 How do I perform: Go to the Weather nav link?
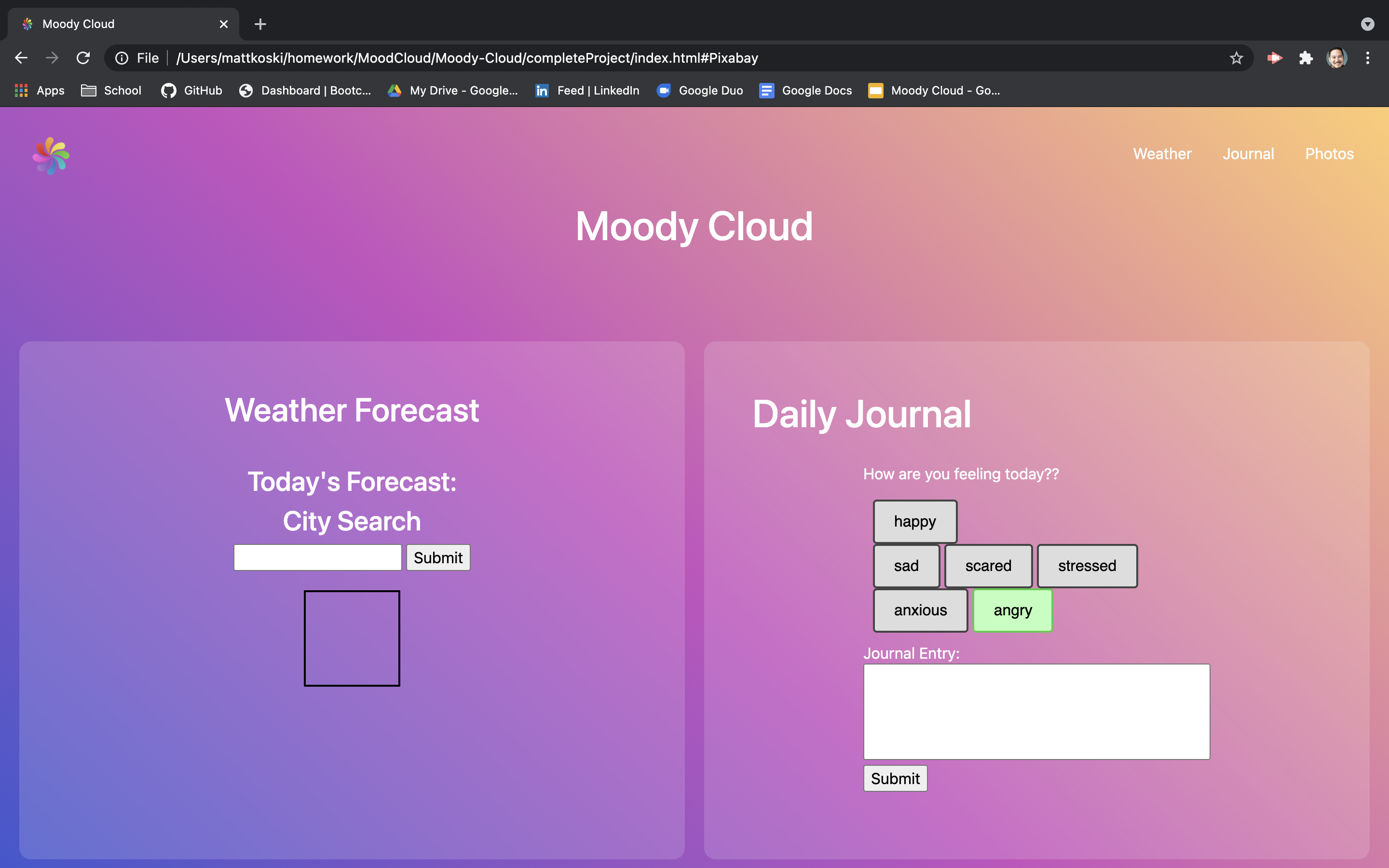(1162, 154)
